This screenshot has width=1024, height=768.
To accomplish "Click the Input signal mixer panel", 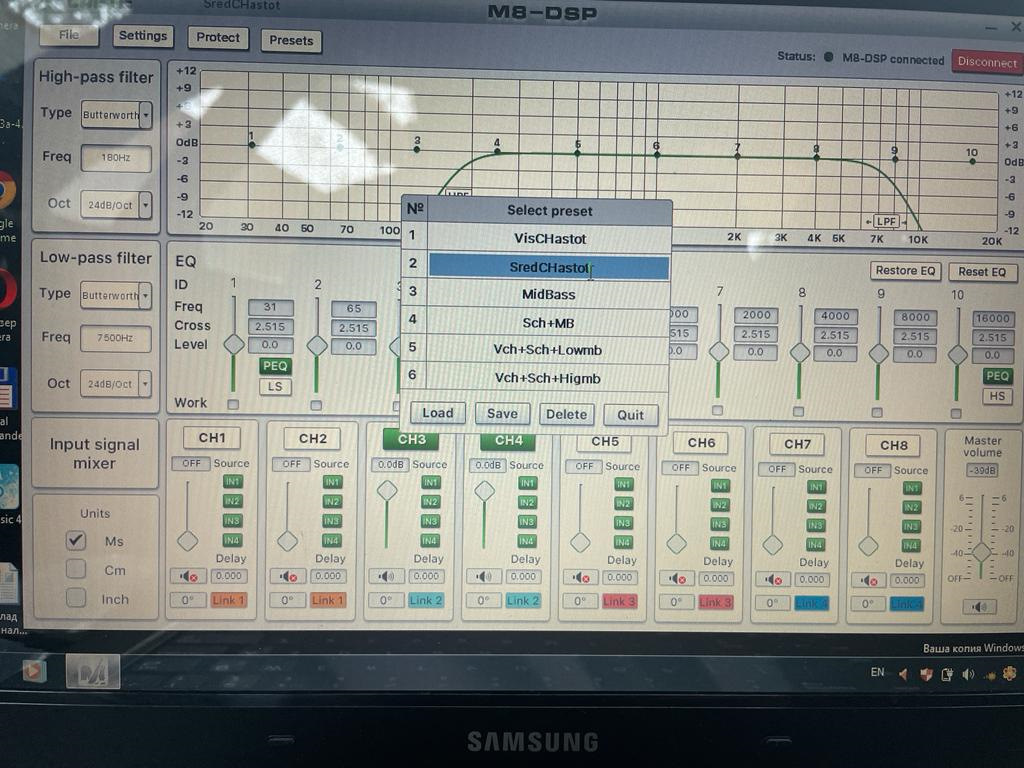I will [95, 453].
